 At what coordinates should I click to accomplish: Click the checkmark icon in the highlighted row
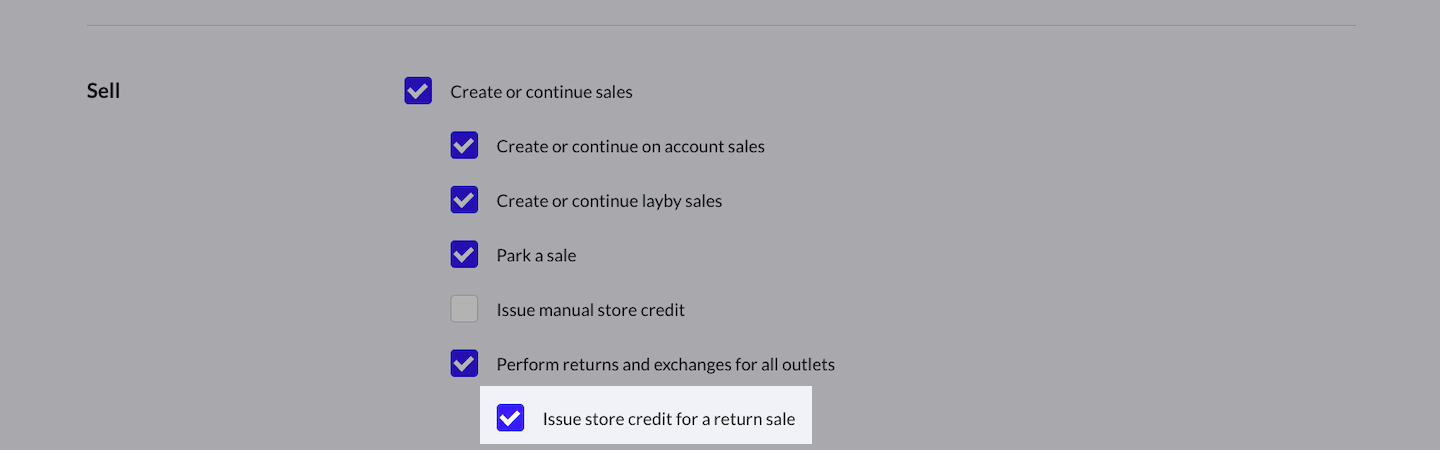click(510, 418)
